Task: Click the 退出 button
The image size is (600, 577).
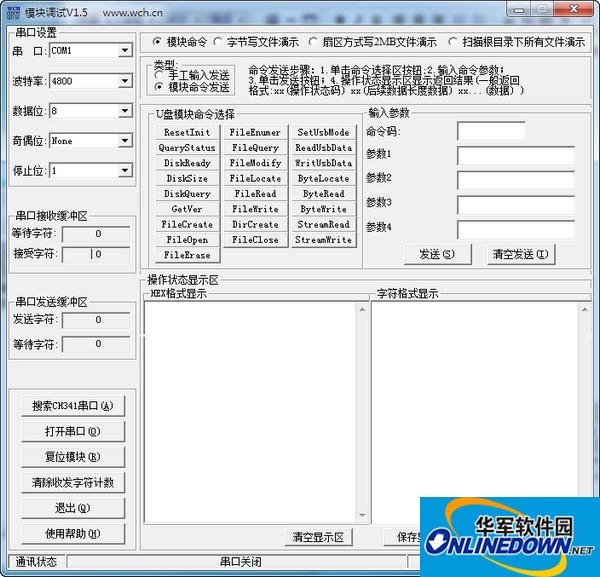Action: [x=73, y=508]
